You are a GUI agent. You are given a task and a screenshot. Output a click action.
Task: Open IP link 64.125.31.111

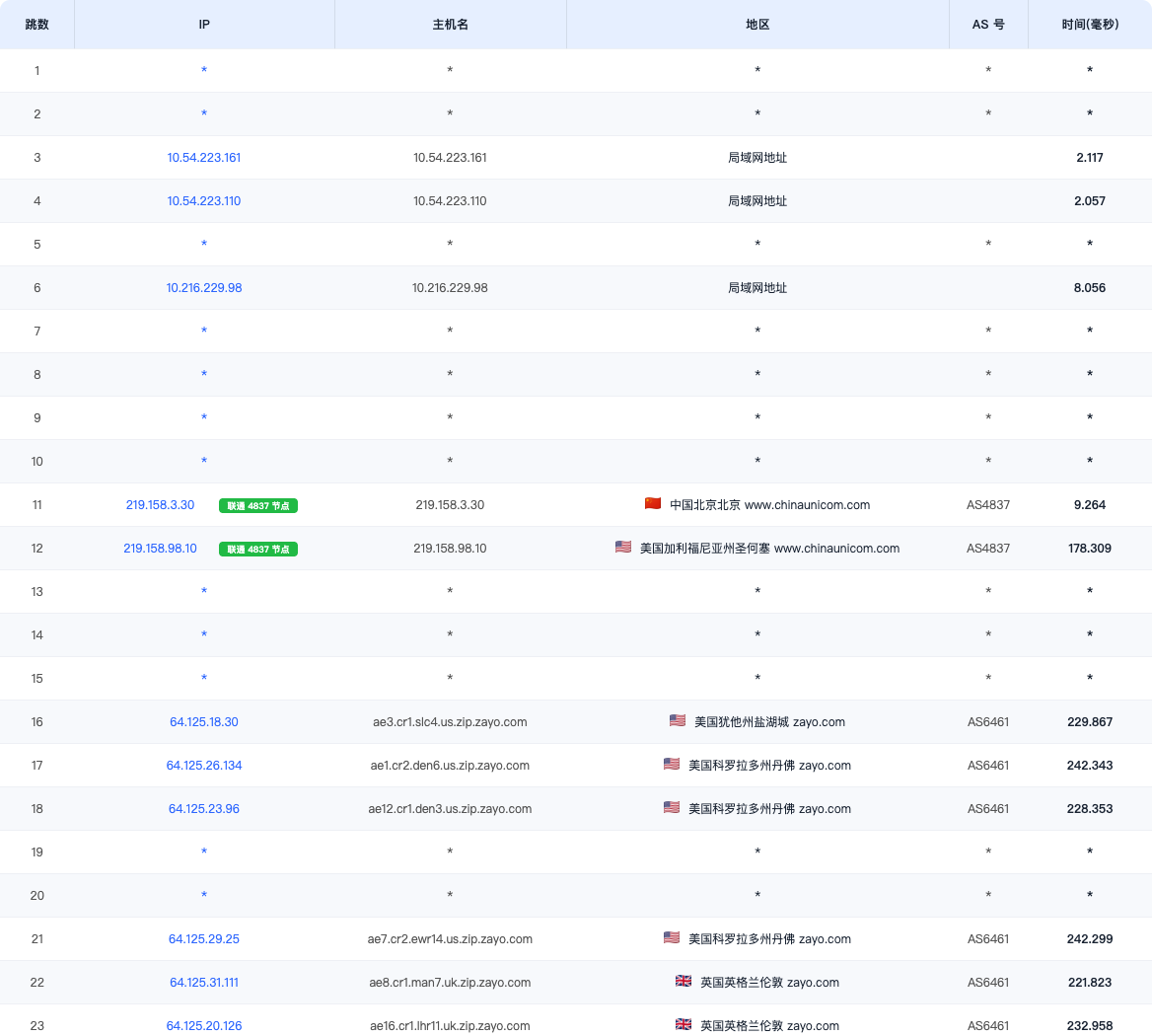coord(203,983)
